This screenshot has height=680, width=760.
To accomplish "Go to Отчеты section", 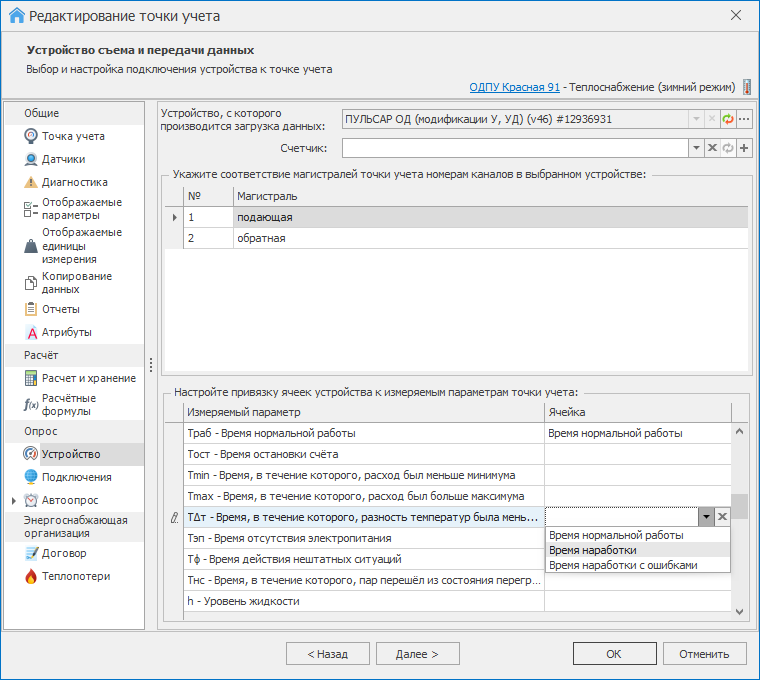I will click(60, 309).
